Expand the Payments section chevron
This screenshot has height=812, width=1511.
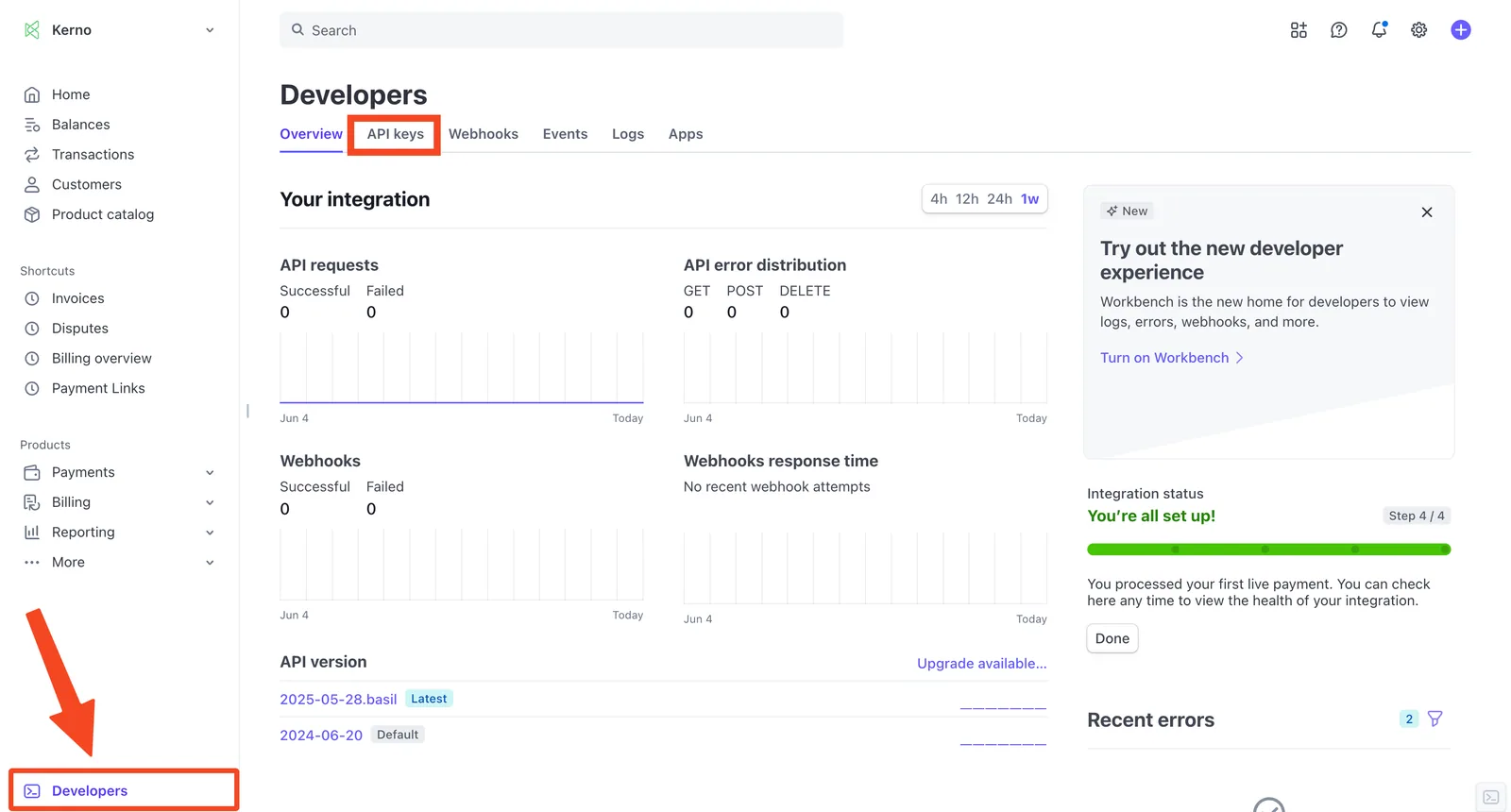pyautogui.click(x=210, y=472)
